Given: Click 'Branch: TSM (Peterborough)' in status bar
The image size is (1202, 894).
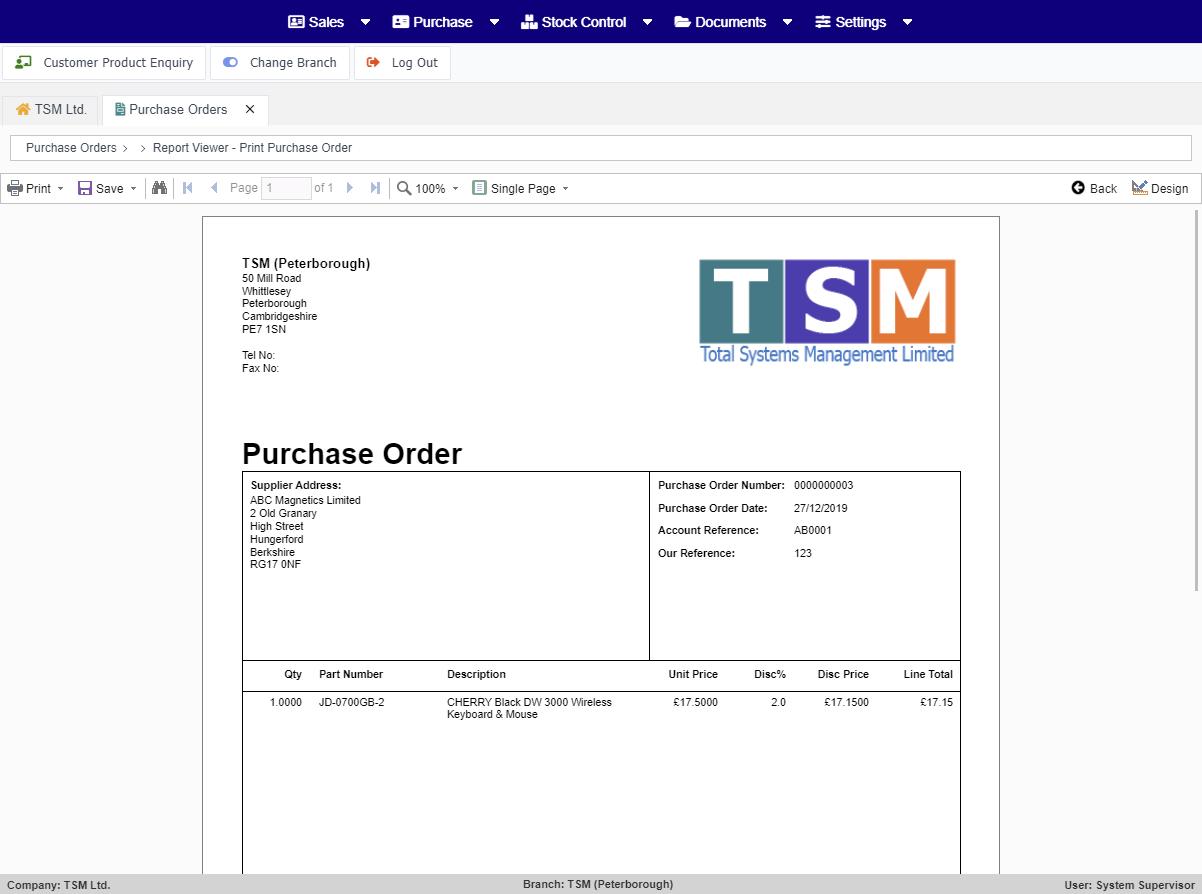Looking at the screenshot, I should [x=598, y=884].
